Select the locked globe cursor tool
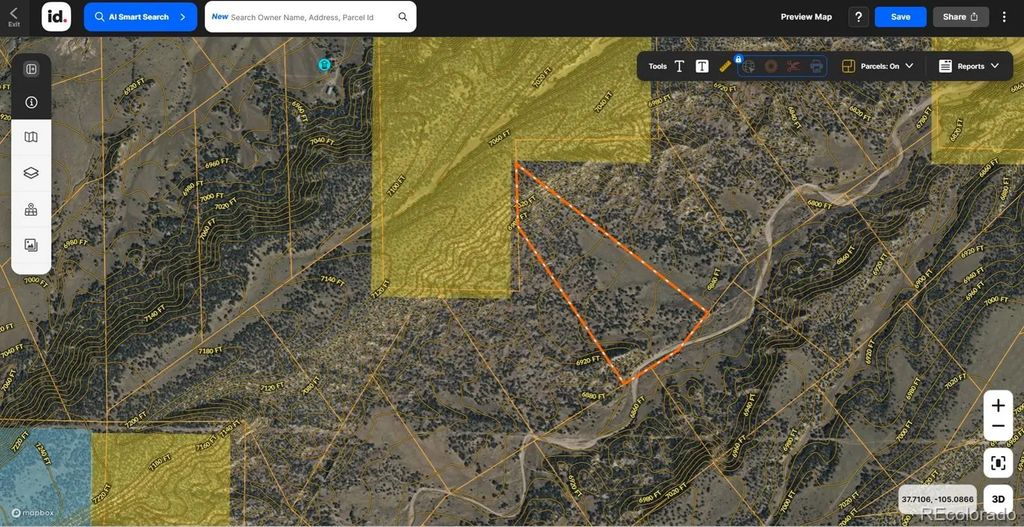Viewport: 1024px width, 527px height. coord(749,67)
